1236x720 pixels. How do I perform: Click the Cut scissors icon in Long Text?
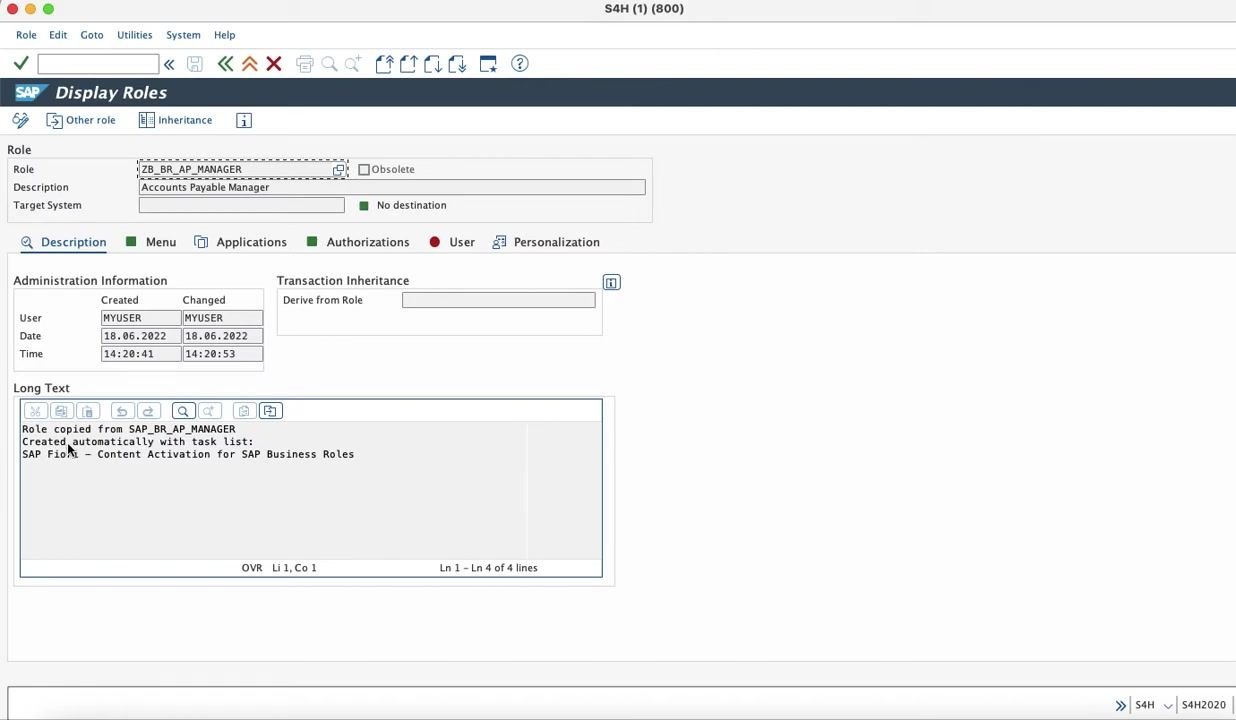tap(35, 411)
